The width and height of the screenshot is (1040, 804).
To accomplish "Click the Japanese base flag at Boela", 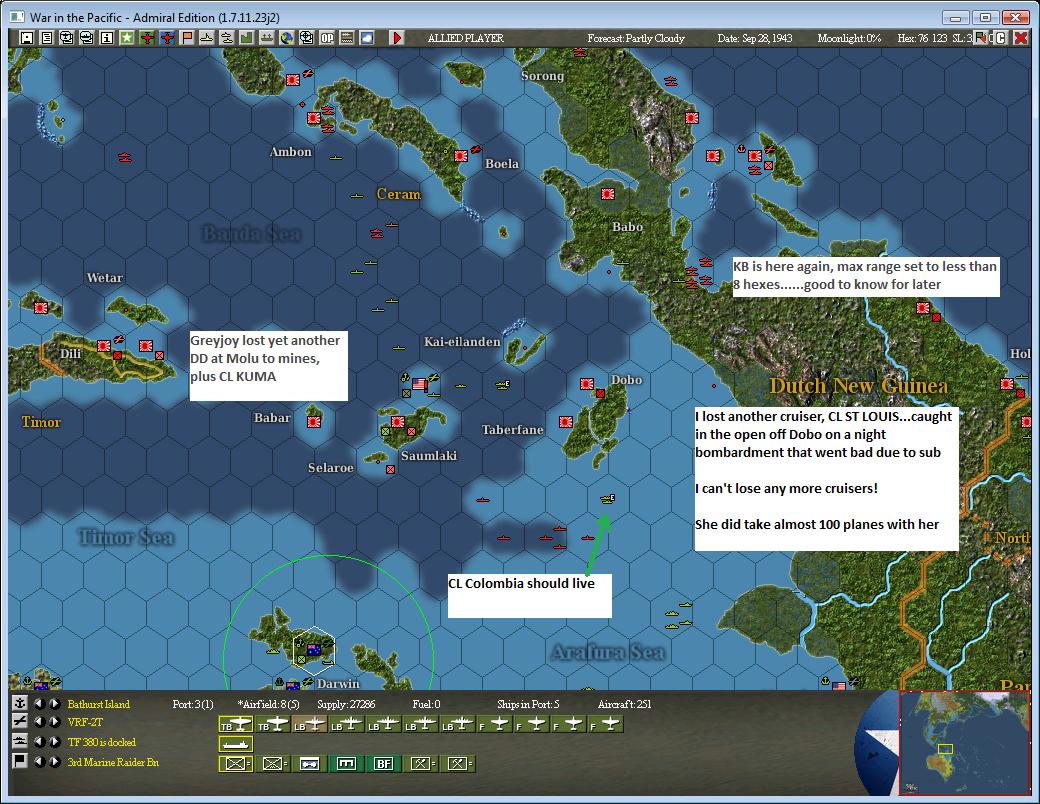I will (461, 156).
